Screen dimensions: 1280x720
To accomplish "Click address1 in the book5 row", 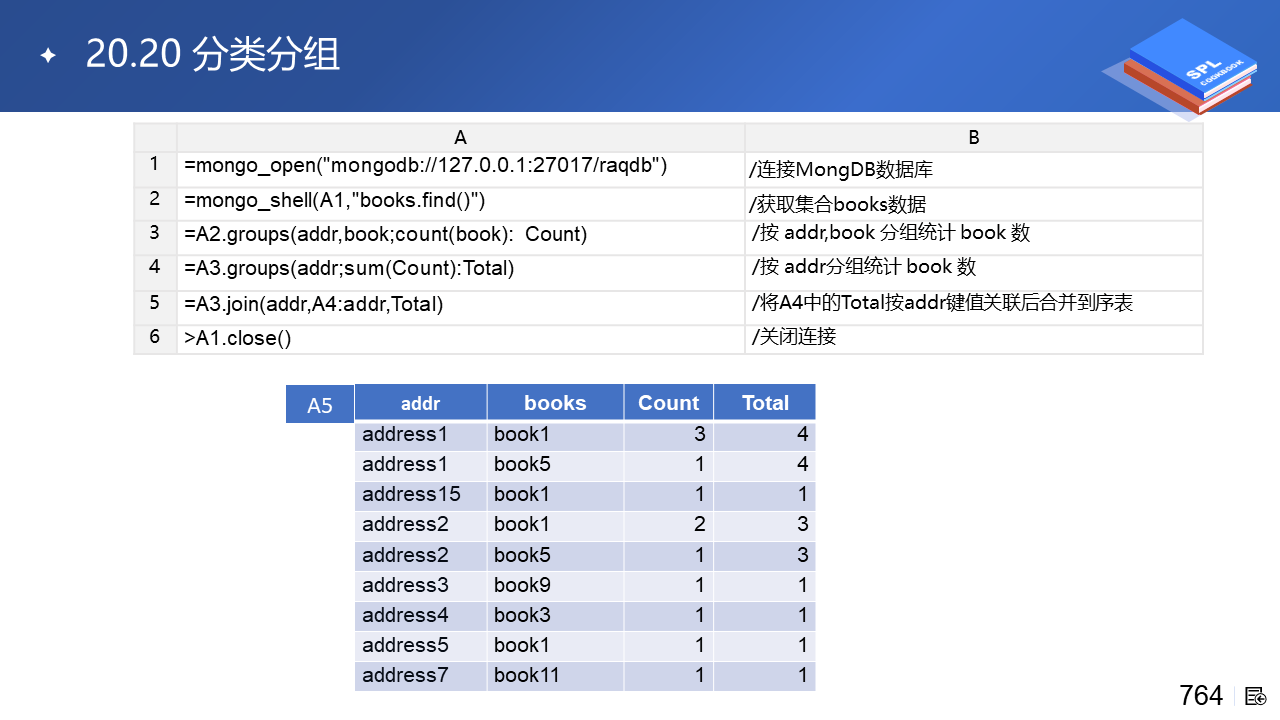I will click(x=421, y=465).
